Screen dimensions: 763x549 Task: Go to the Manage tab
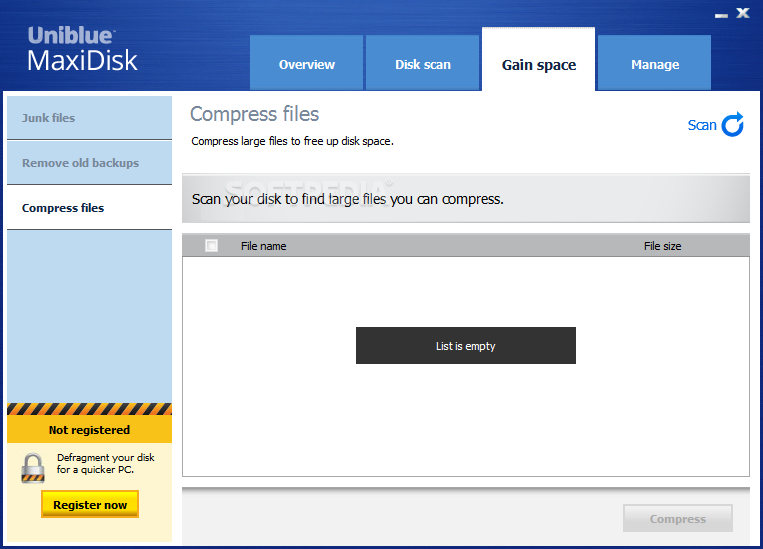point(654,63)
